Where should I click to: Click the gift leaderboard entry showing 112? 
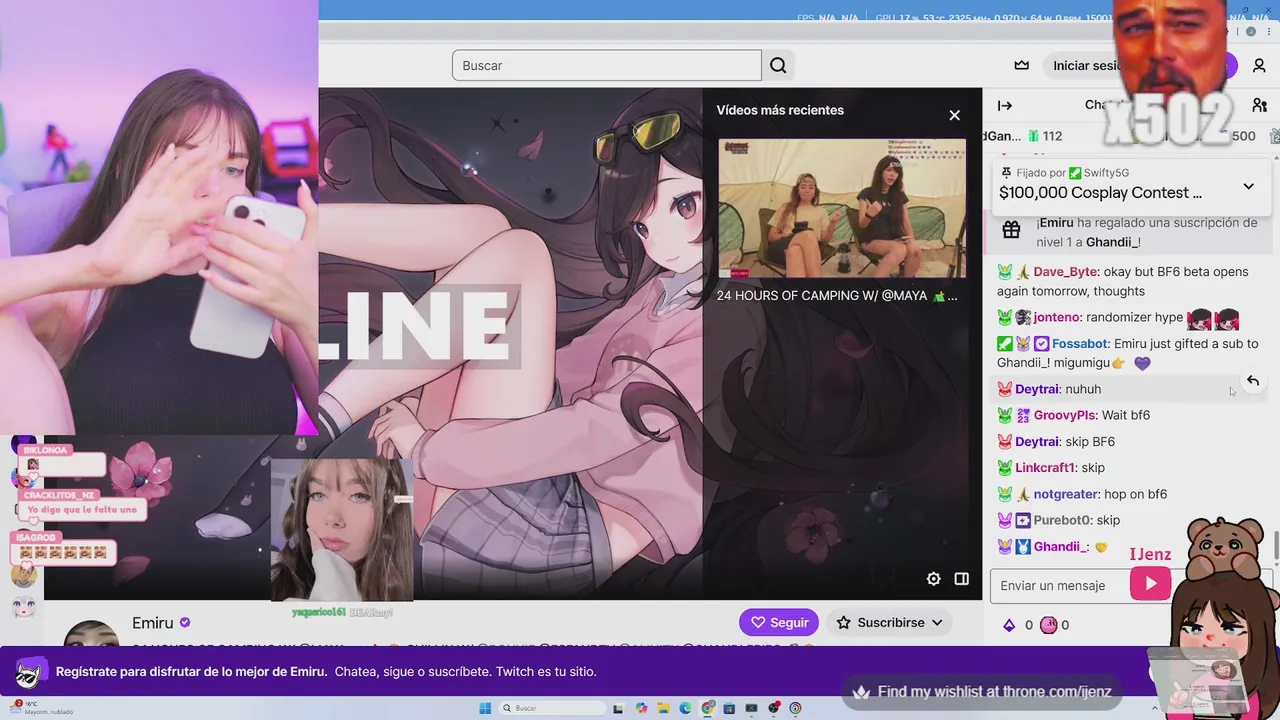pyautogui.click(x=1044, y=136)
